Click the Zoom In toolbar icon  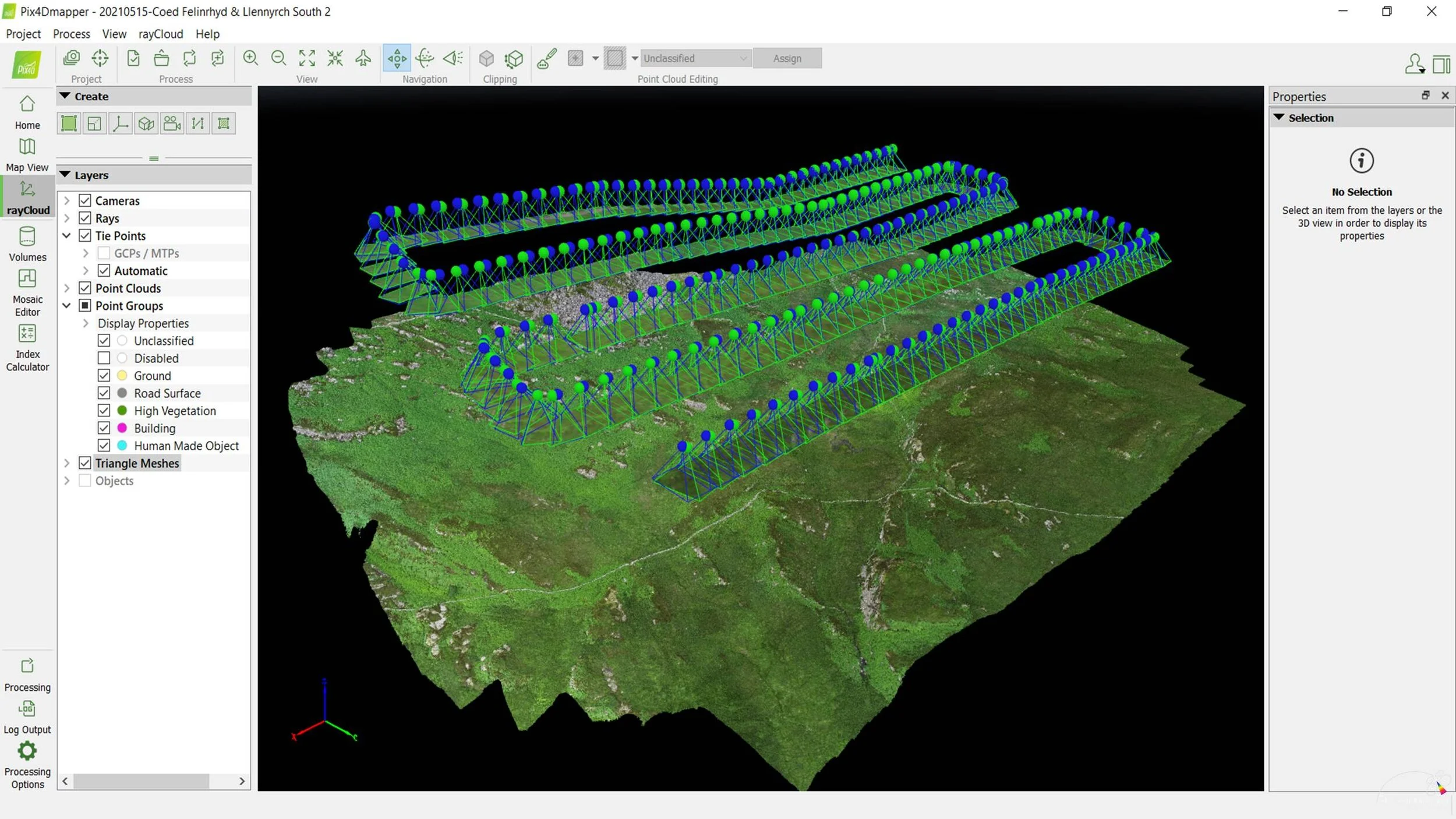coord(250,58)
